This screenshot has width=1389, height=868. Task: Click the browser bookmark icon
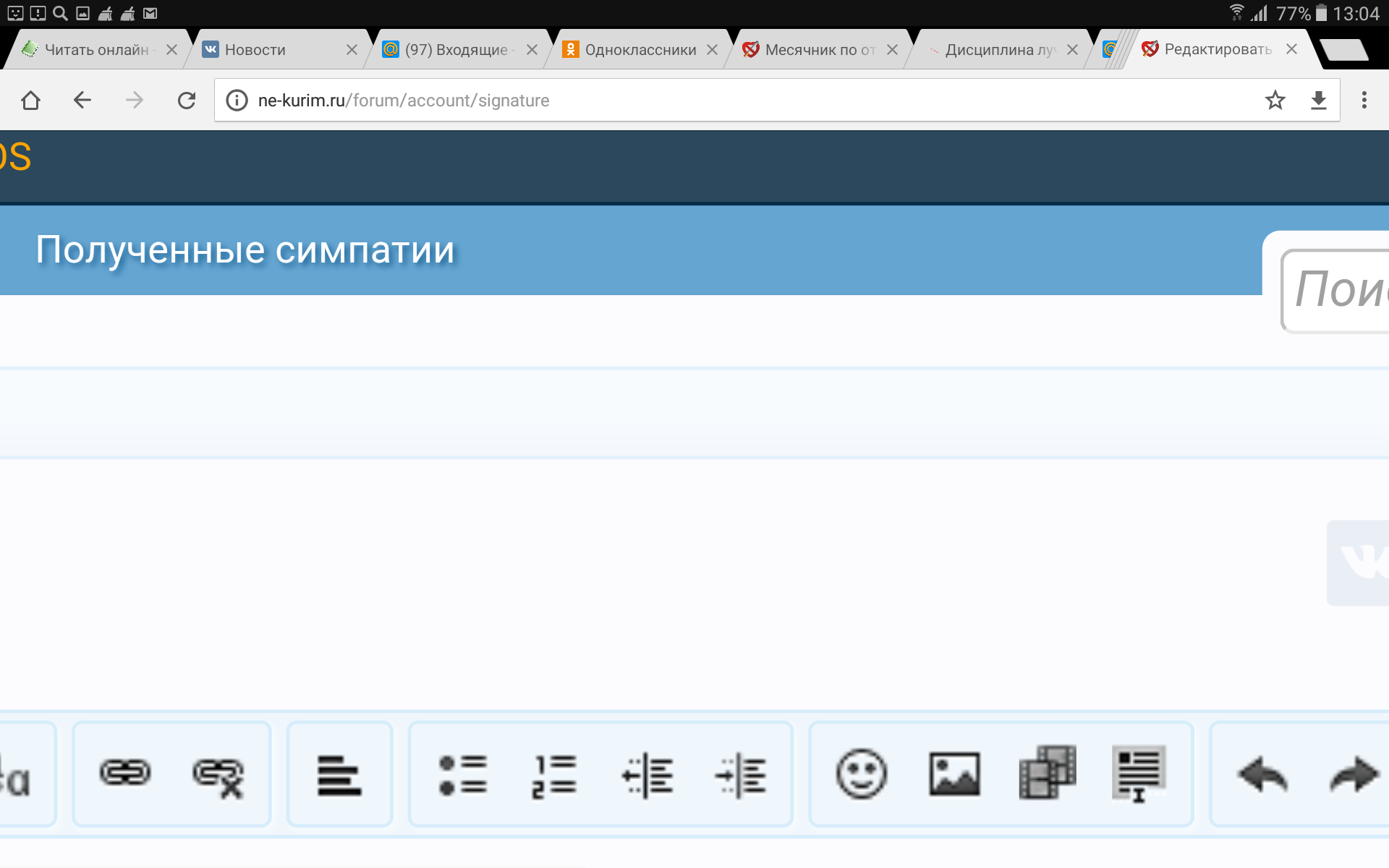[x=1273, y=99]
